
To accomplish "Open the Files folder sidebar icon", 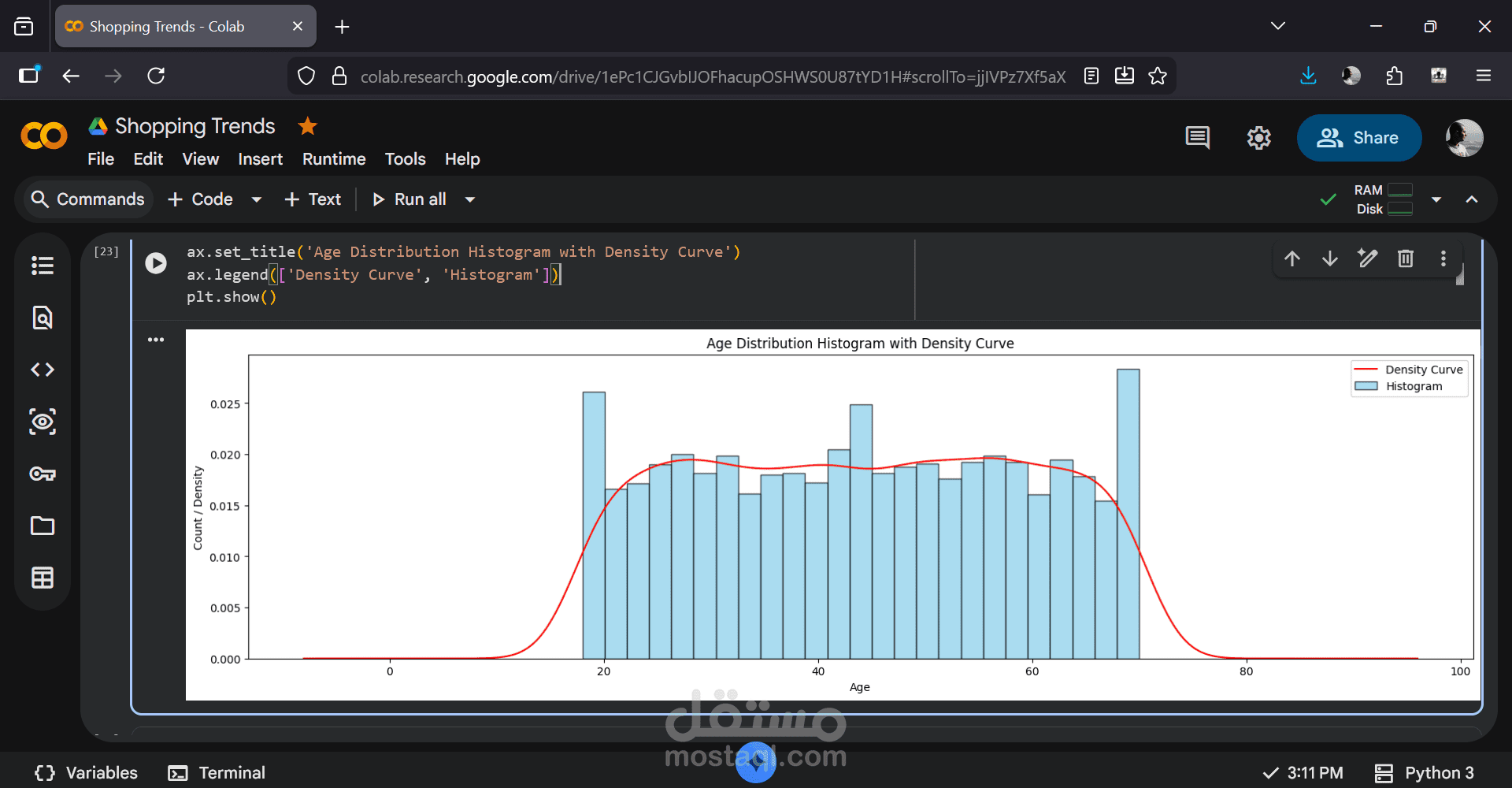I will [x=43, y=526].
